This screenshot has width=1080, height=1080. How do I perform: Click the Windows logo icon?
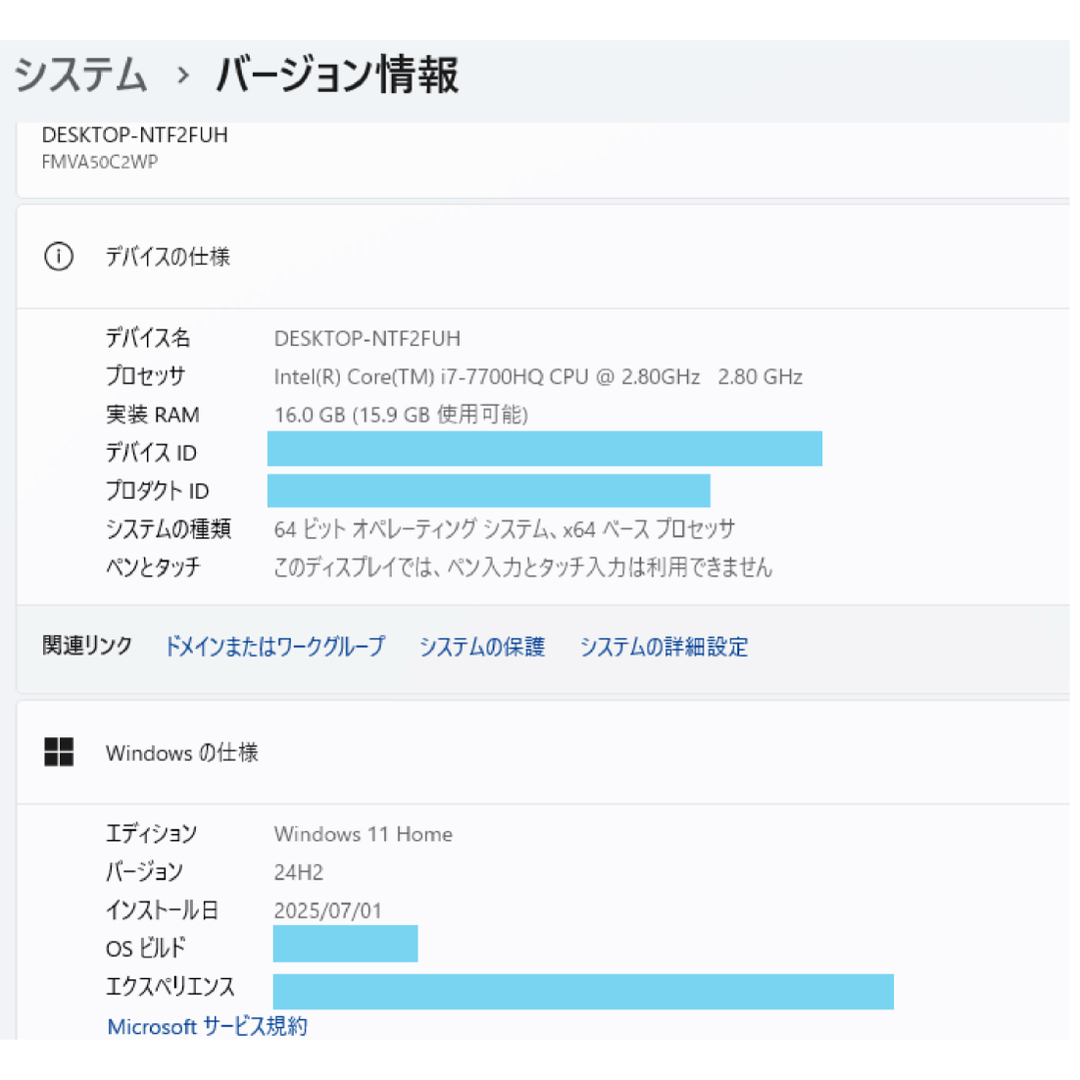point(59,752)
